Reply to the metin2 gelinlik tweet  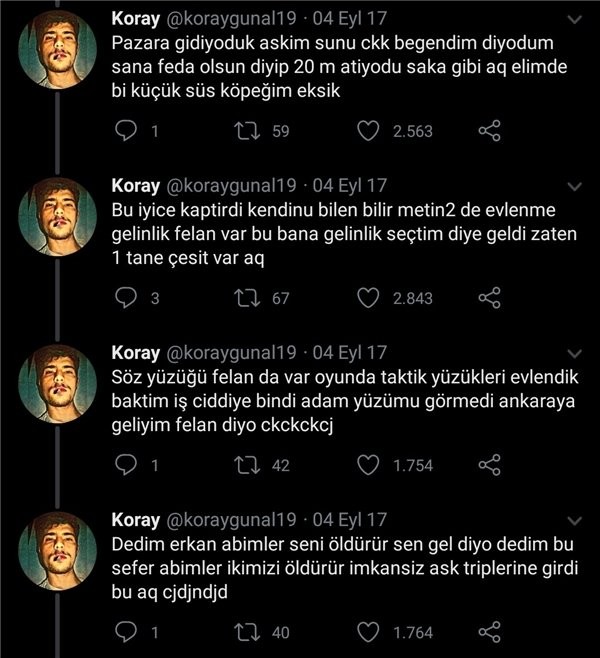click(125, 298)
